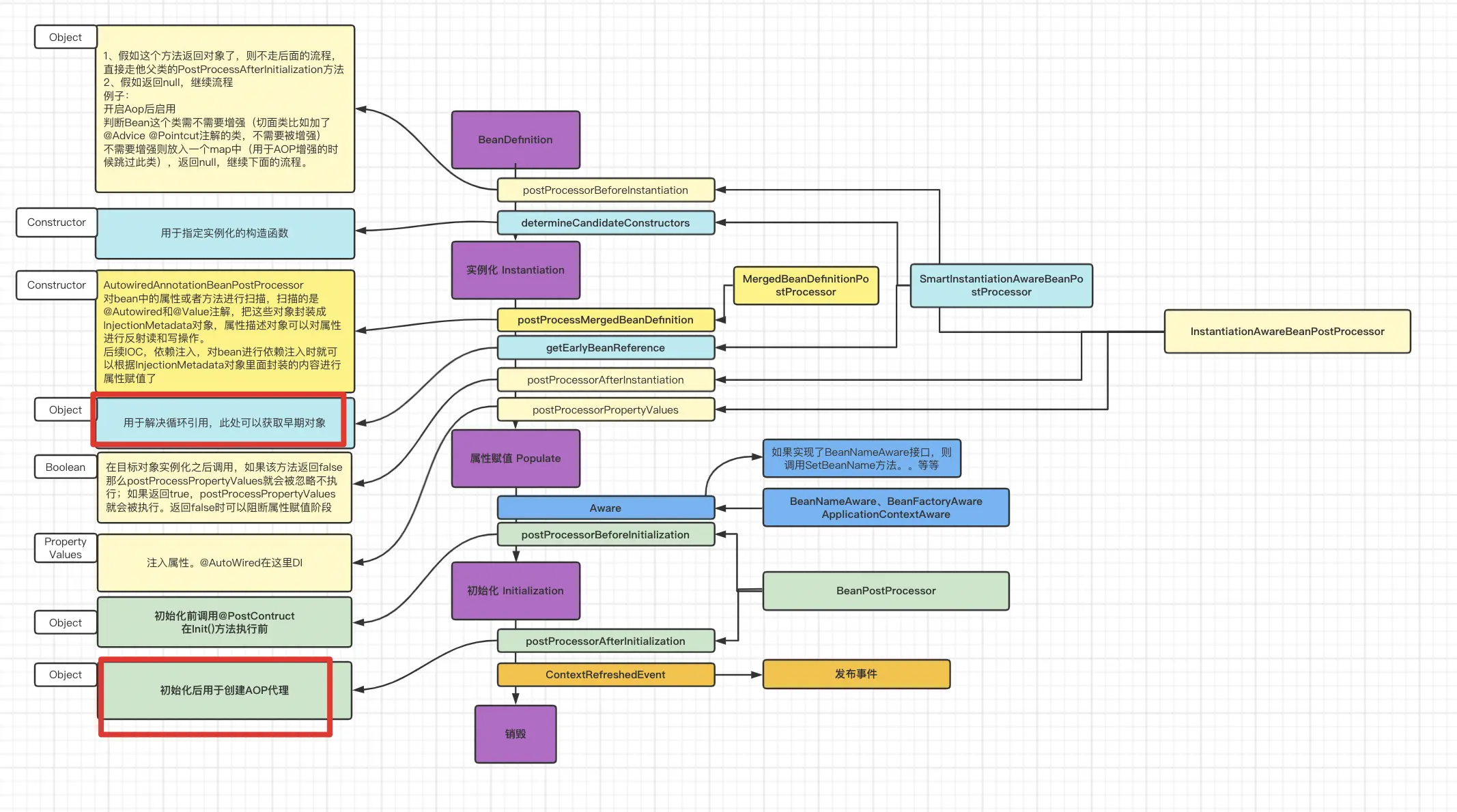Click the InstantiationAwareBeanPostProcessor box
1457x812 pixels.
1287,332
